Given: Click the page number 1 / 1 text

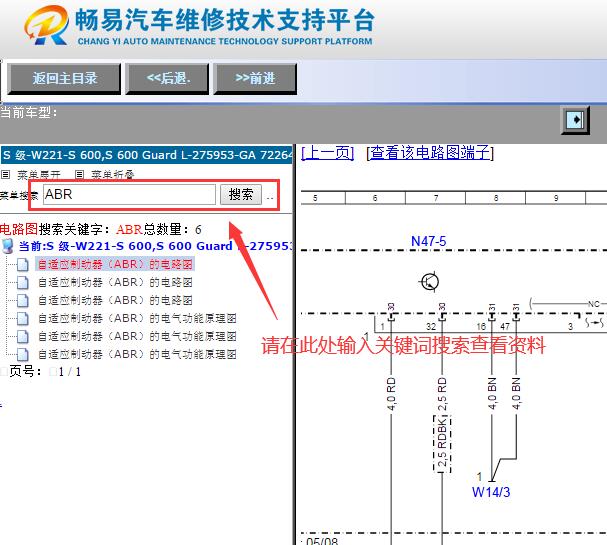Looking at the screenshot, I should coord(70,372).
